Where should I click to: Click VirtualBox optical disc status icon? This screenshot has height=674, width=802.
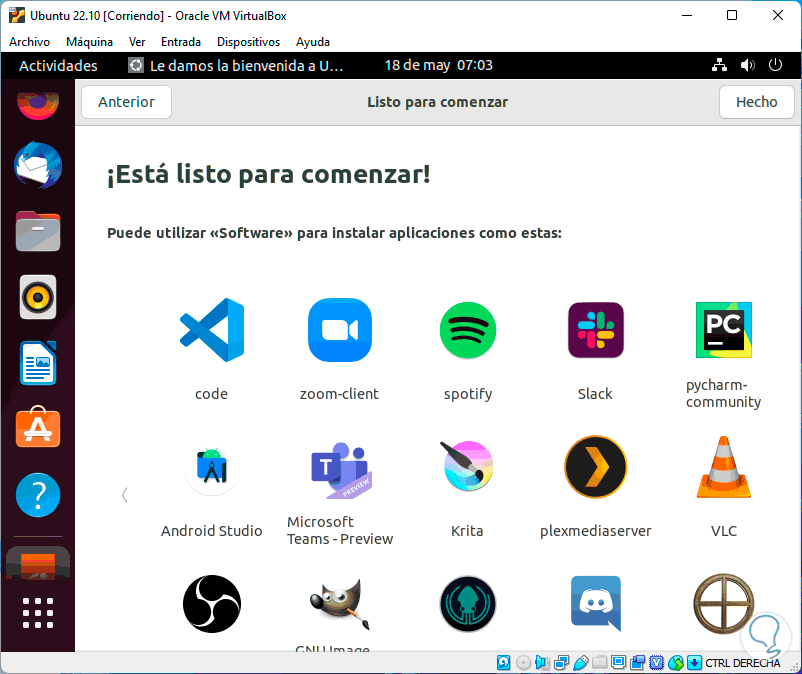(x=523, y=663)
